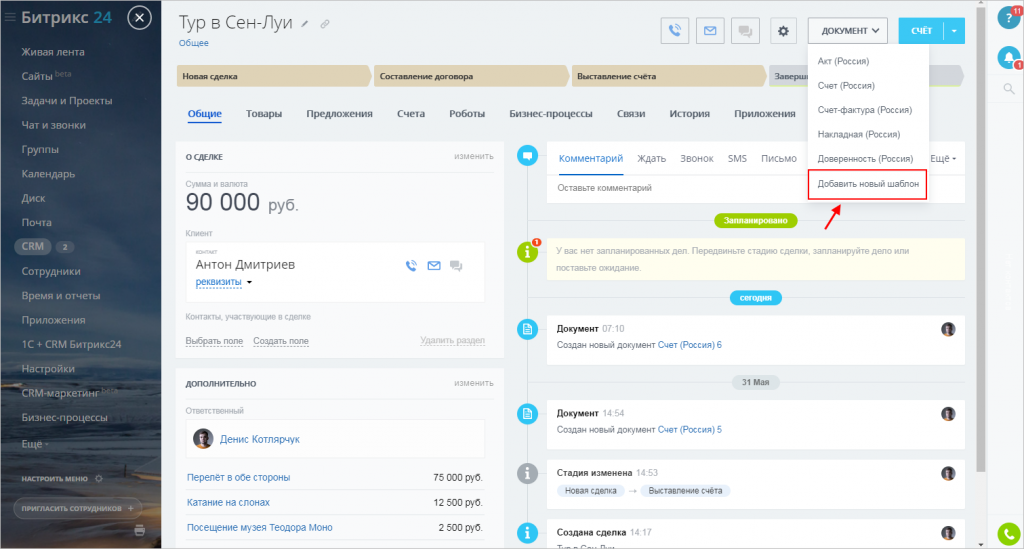Viewport: 1024px width, 549px height.
Task: Open the Перелёт в обе стороны product link
Action: [x=238, y=477]
